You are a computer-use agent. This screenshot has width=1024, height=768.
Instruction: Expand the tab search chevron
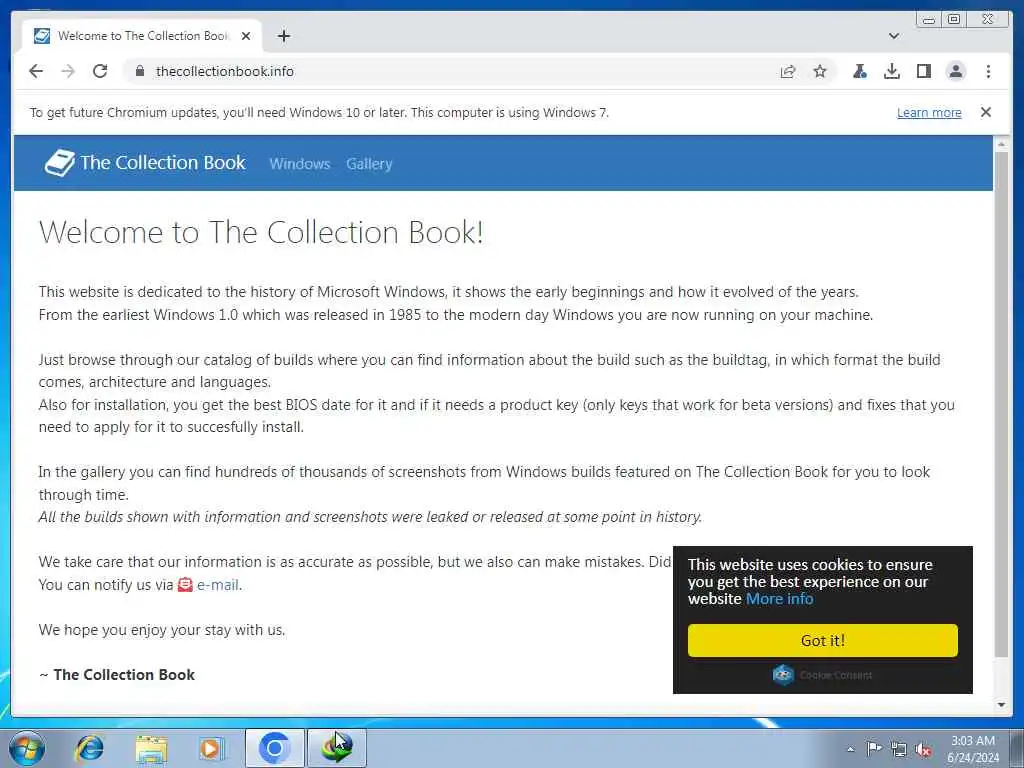(x=894, y=36)
